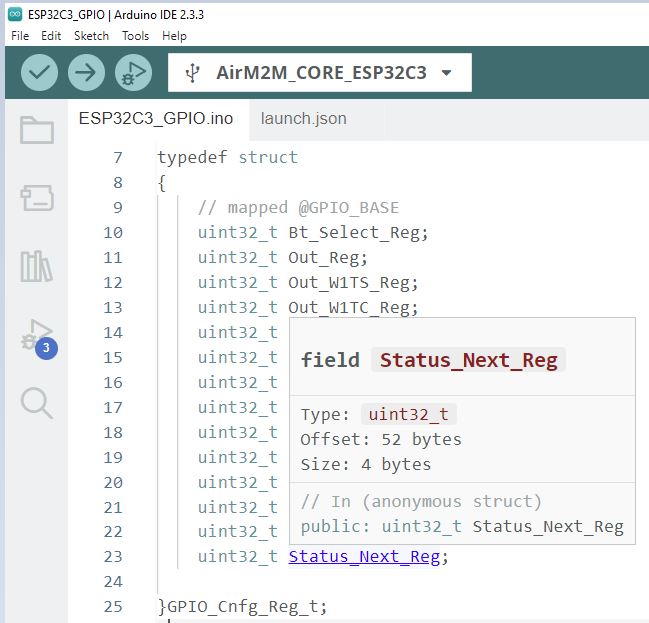Follow the underlined Status_Next_Reg link on line 23
This screenshot has height=623, width=649.
pyautogui.click(x=364, y=556)
